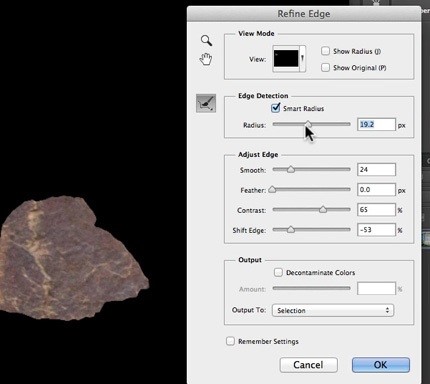Open the Output To Selection dropdown
Screen dimensions: 430x384
(333, 310)
